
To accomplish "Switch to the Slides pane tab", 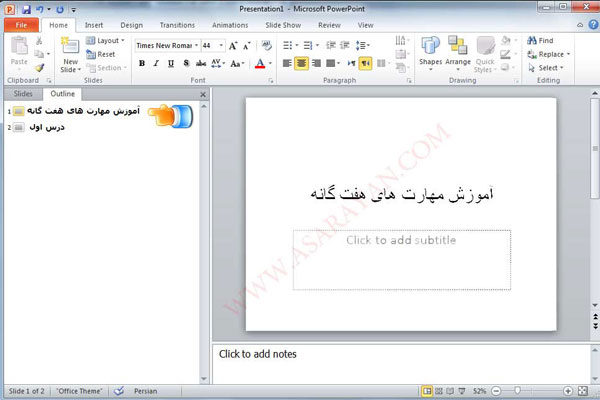I will click(22, 93).
